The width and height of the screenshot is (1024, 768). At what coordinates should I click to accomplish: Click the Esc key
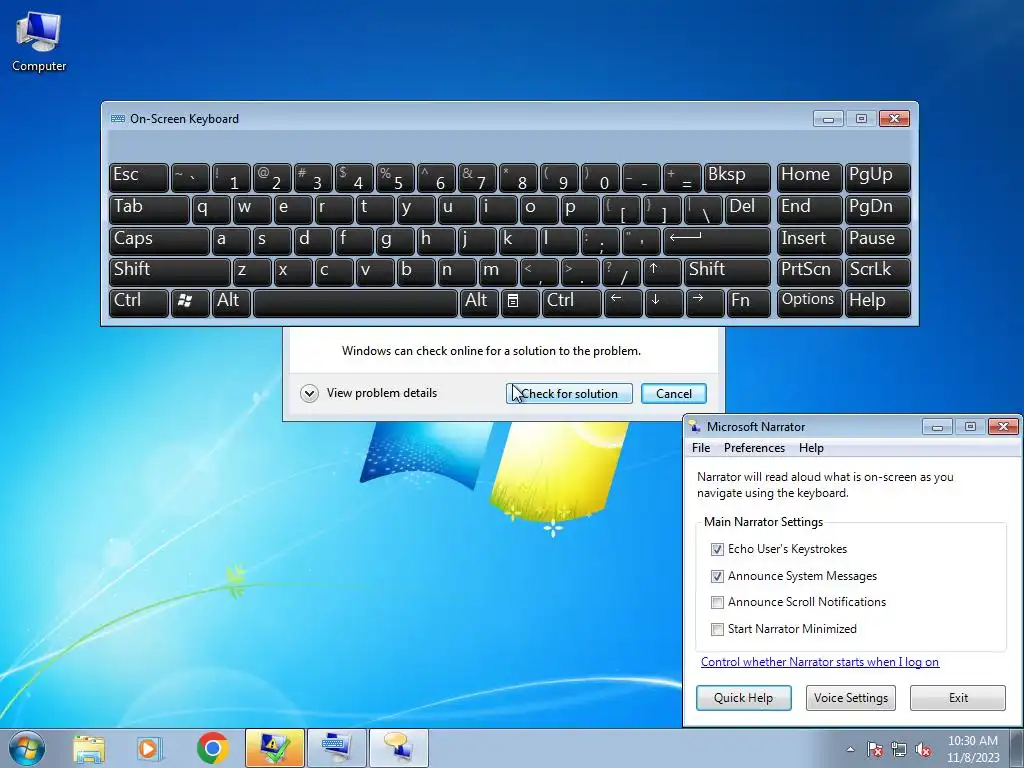pyautogui.click(x=138, y=178)
